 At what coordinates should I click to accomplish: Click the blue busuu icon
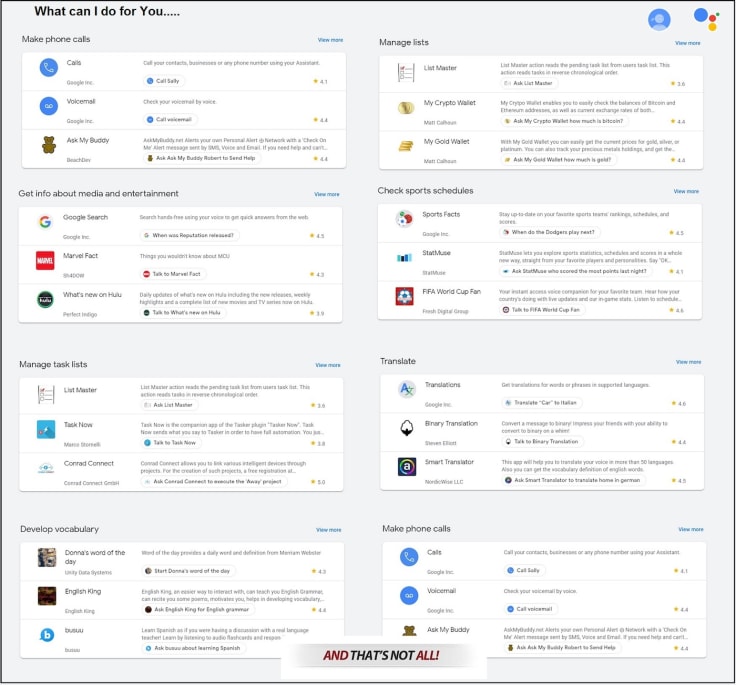coord(47,635)
